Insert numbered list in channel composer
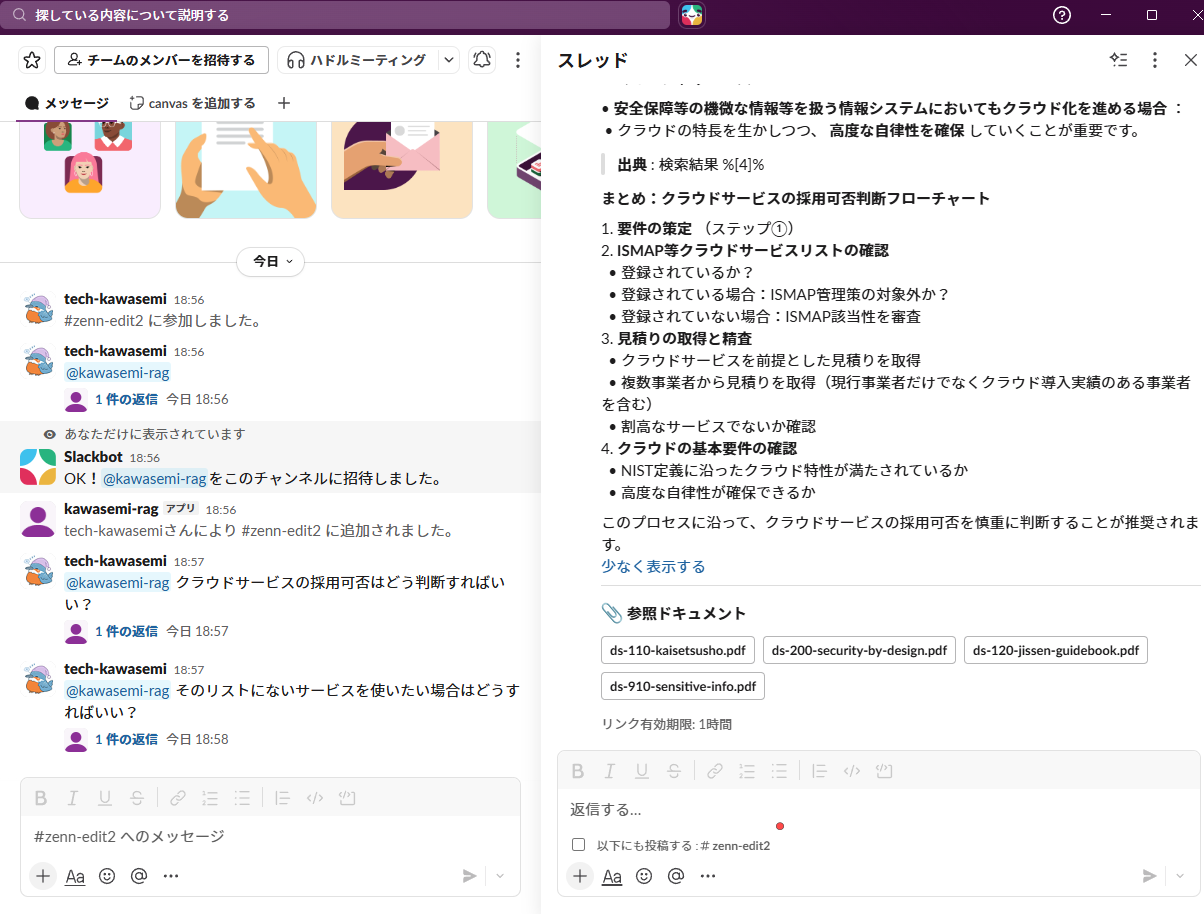1204x914 pixels. (209, 798)
